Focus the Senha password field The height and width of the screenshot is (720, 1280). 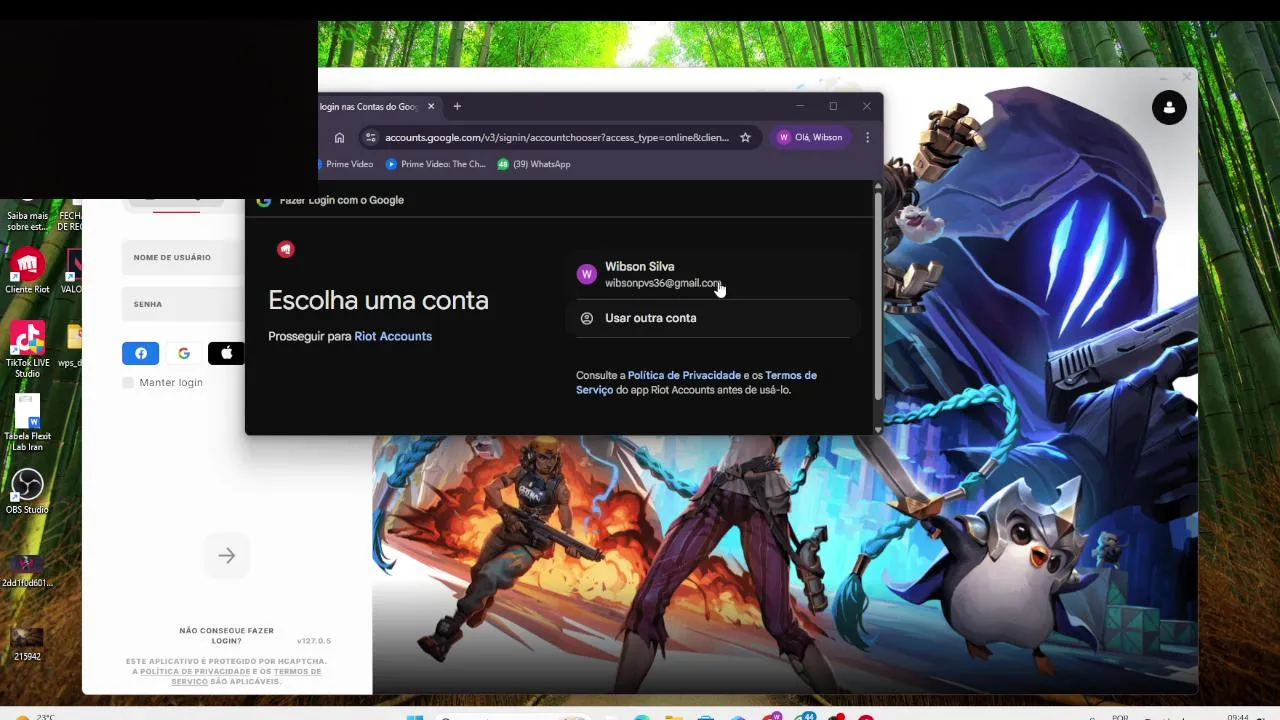pos(183,304)
